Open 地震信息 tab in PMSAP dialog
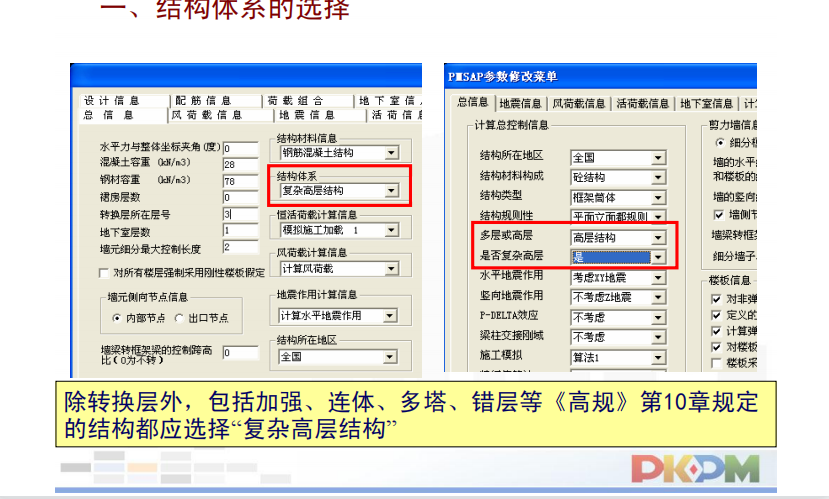Image resolution: width=829 pixels, height=499 pixels. click(x=520, y=104)
